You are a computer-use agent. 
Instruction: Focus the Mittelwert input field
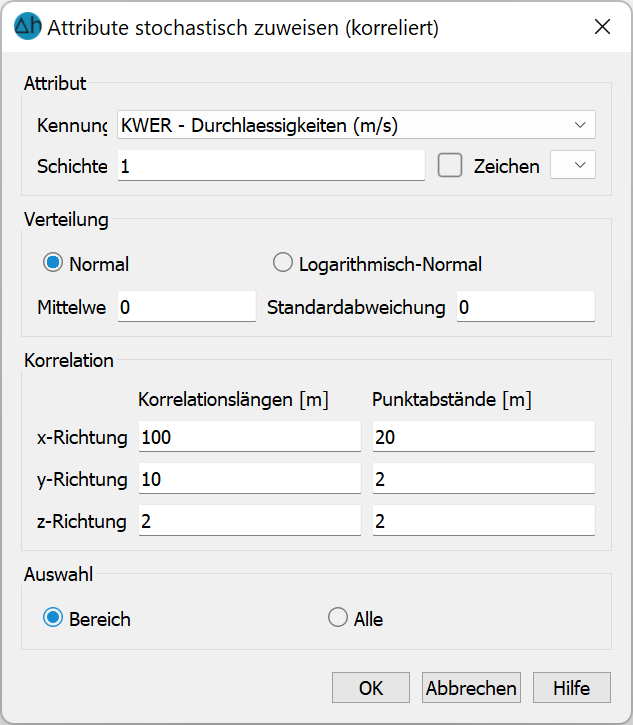click(x=187, y=307)
